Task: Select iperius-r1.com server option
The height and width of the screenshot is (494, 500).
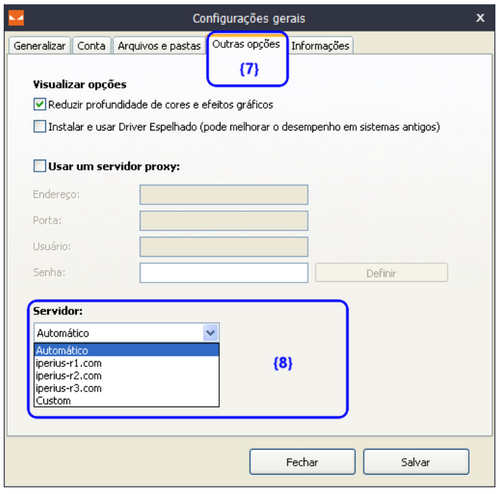Action: (x=127, y=363)
